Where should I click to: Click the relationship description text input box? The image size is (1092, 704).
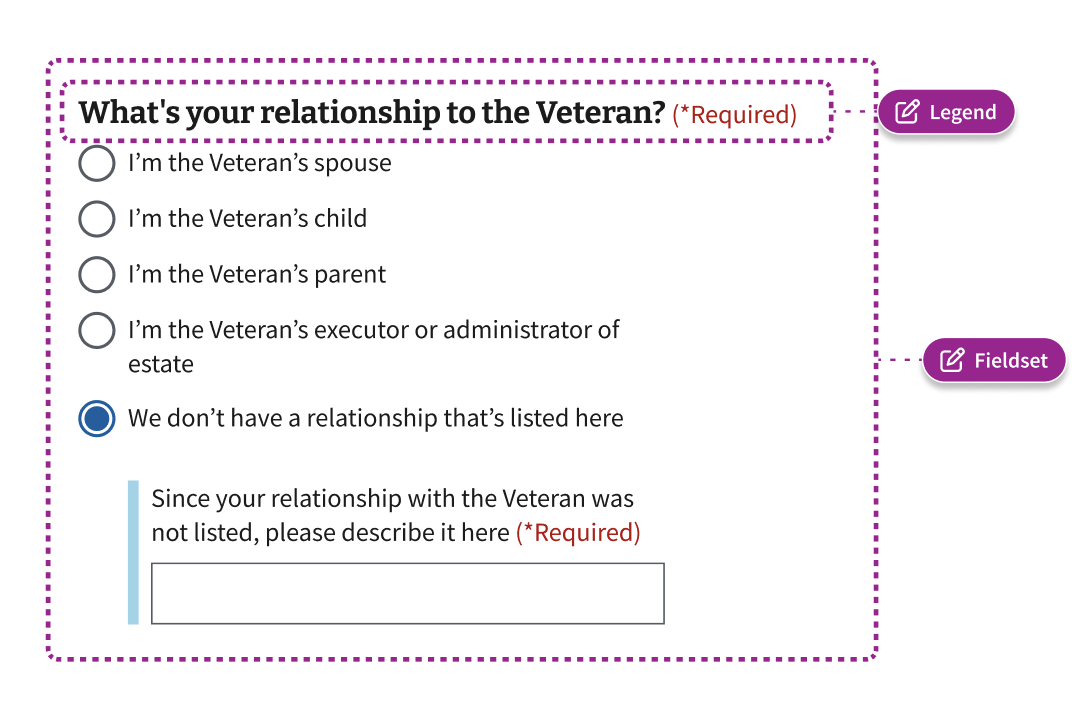click(x=407, y=593)
